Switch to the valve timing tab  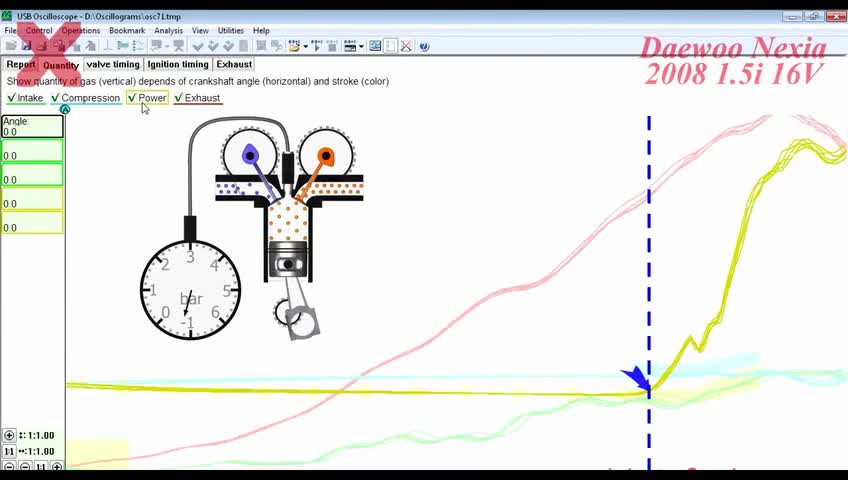113,64
